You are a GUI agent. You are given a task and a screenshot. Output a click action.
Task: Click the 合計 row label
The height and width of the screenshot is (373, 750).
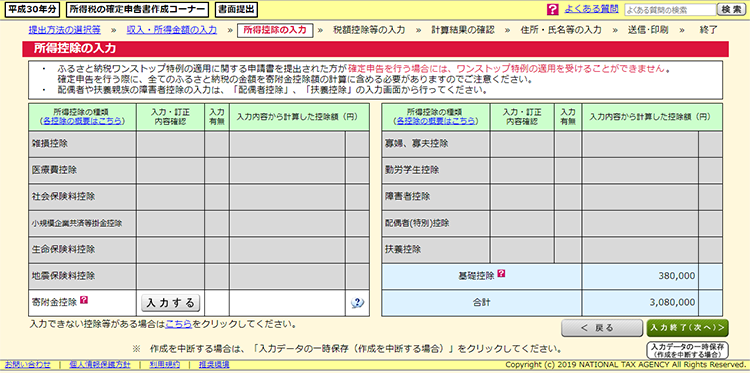(x=482, y=302)
